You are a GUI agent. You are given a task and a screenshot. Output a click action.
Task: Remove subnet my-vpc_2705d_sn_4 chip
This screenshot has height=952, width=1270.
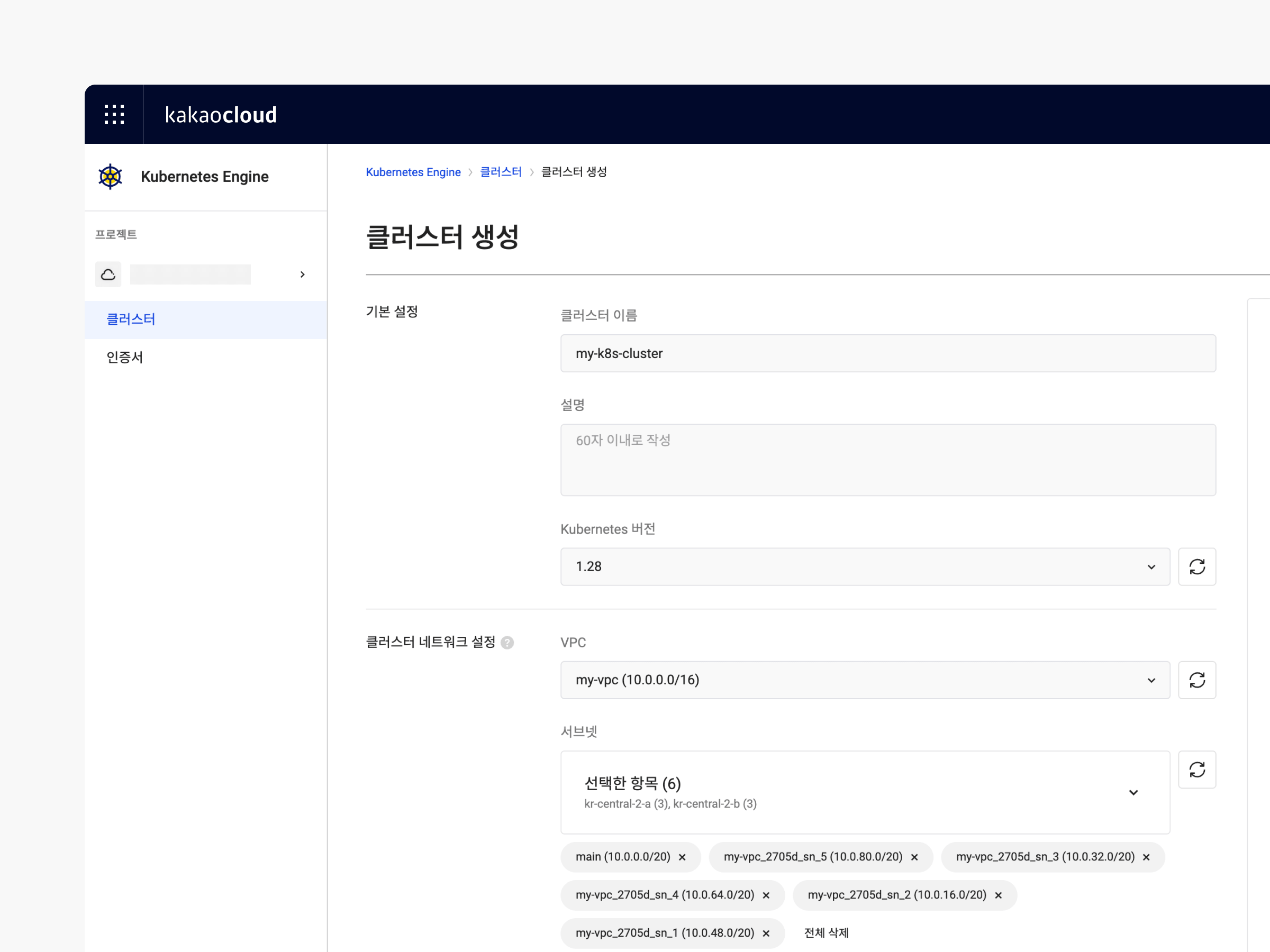[766, 895]
